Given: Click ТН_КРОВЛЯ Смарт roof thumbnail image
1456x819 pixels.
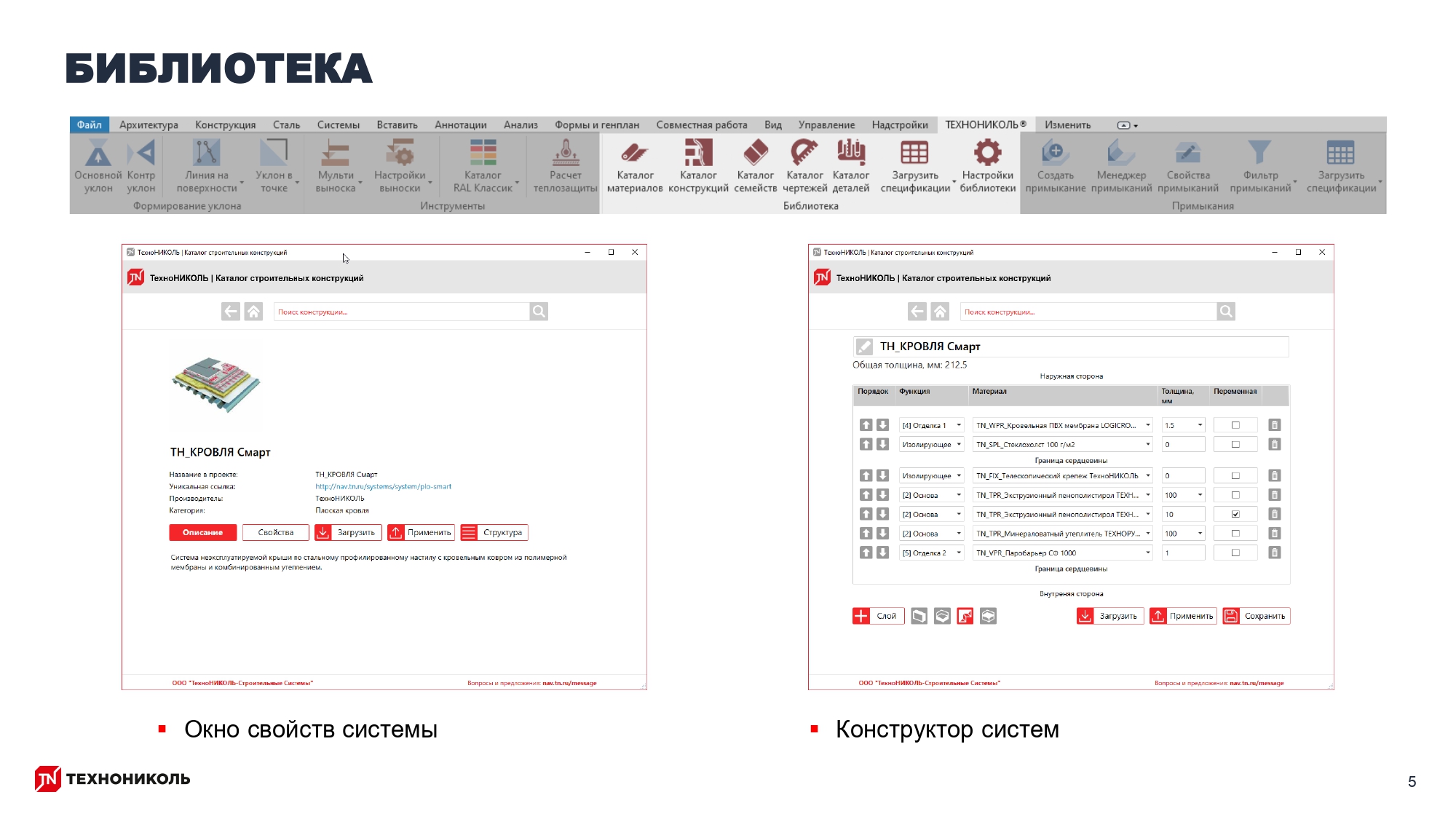Looking at the screenshot, I should (x=215, y=385).
